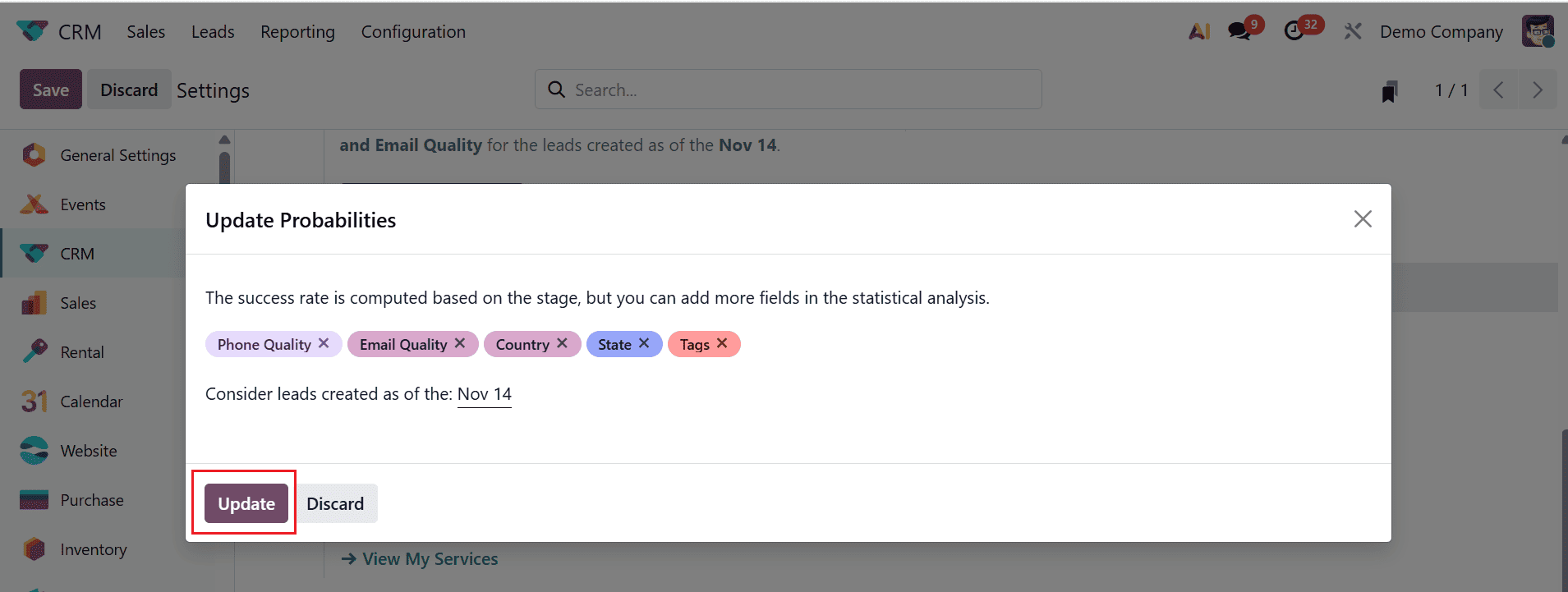Remove the State field tag

[643, 343]
